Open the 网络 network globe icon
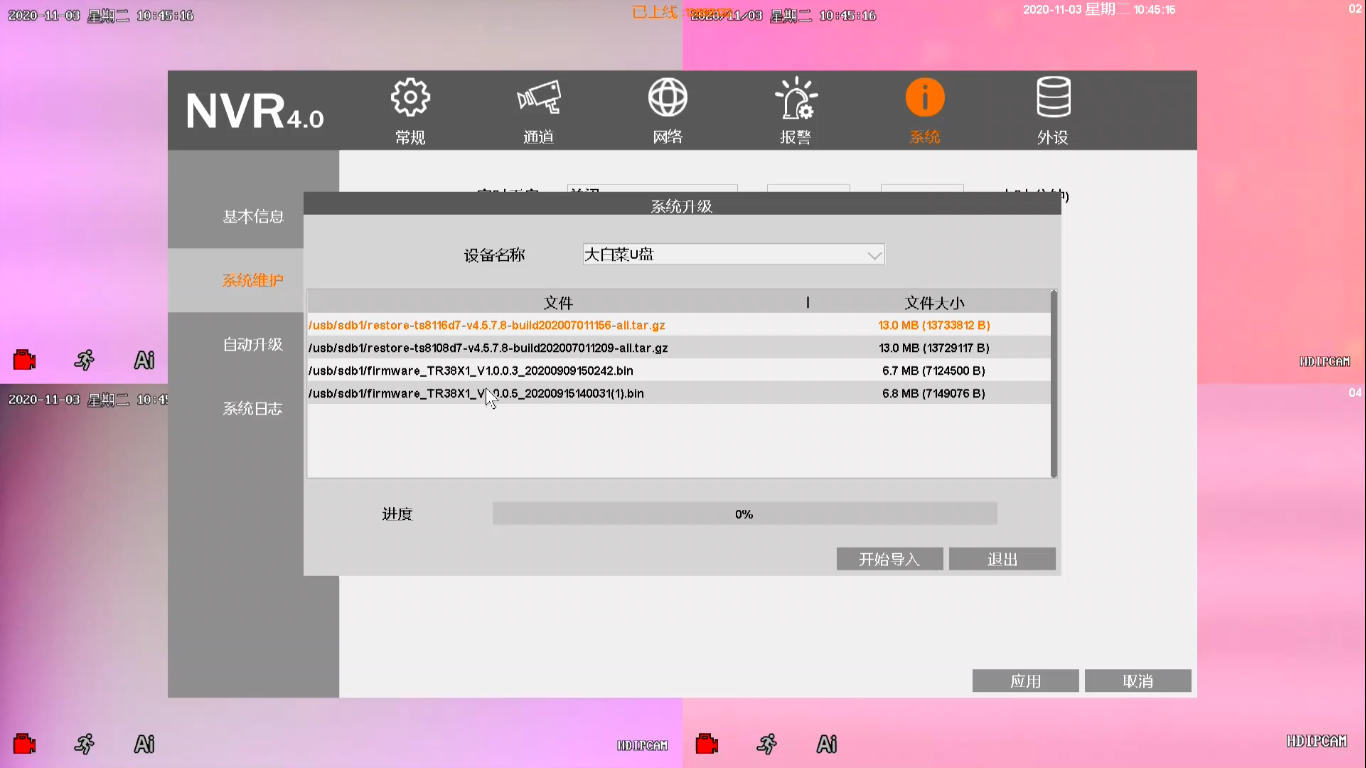 click(667, 97)
